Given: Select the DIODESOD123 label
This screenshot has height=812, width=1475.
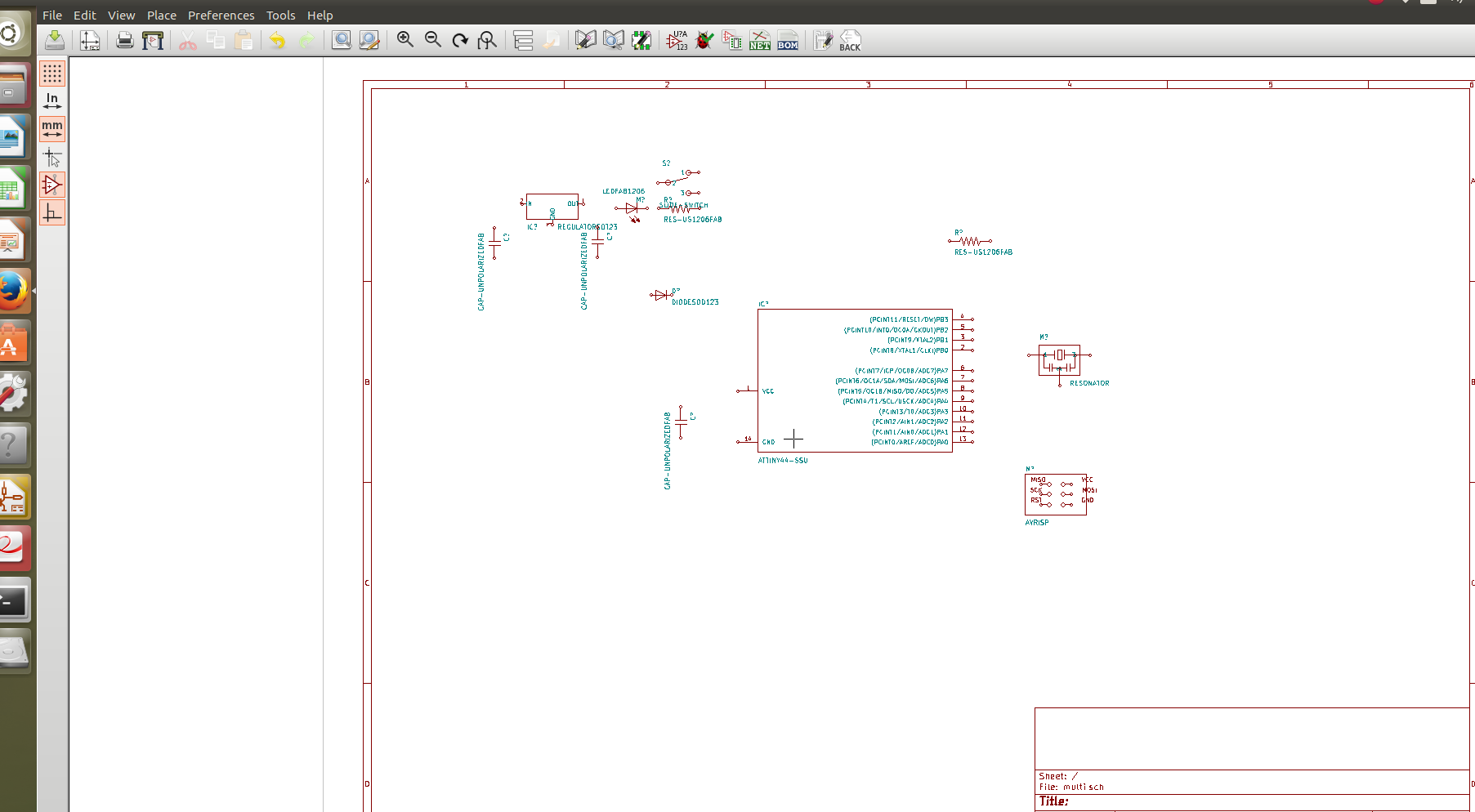Looking at the screenshot, I should pos(695,302).
